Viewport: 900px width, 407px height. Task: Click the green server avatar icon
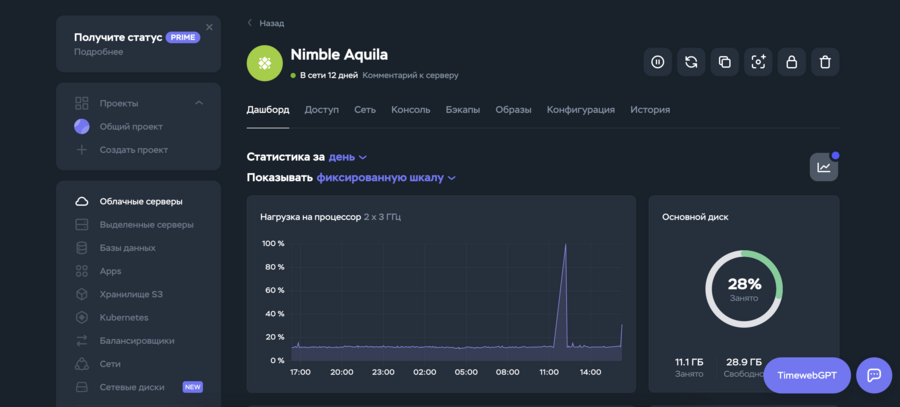(x=265, y=62)
